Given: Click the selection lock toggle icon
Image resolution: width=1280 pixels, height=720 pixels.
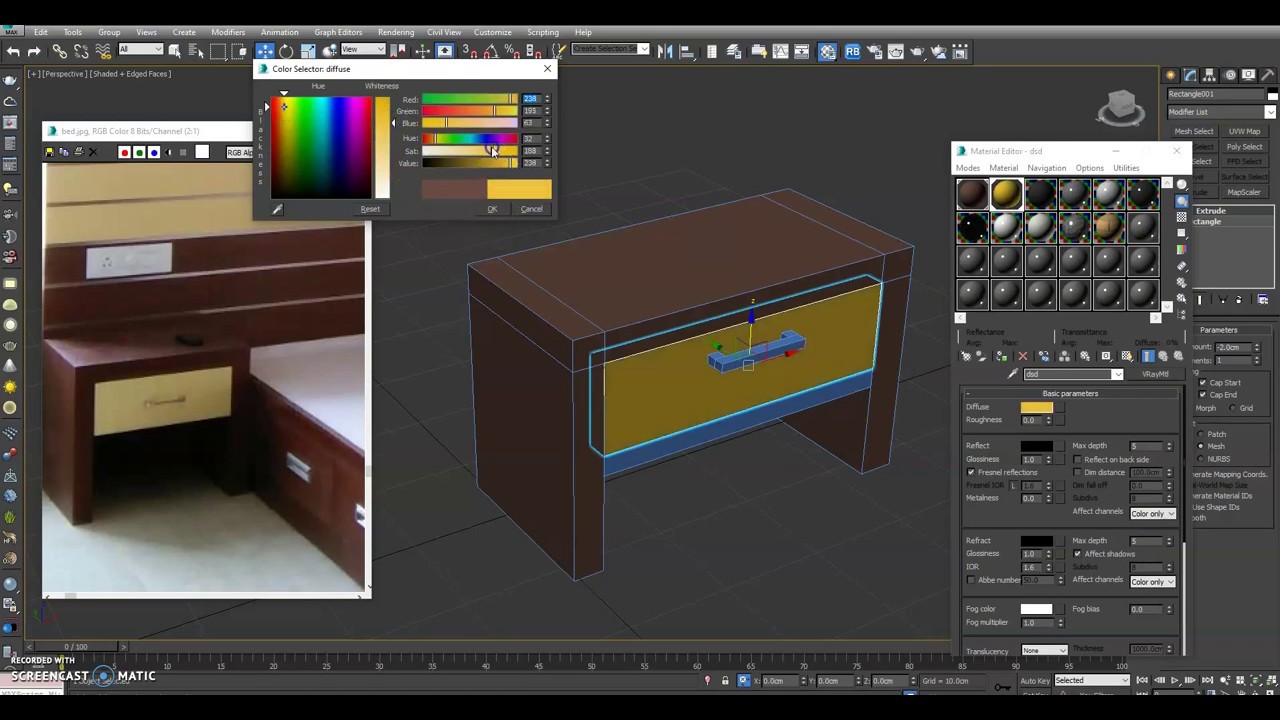Looking at the screenshot, I should 725,680.
